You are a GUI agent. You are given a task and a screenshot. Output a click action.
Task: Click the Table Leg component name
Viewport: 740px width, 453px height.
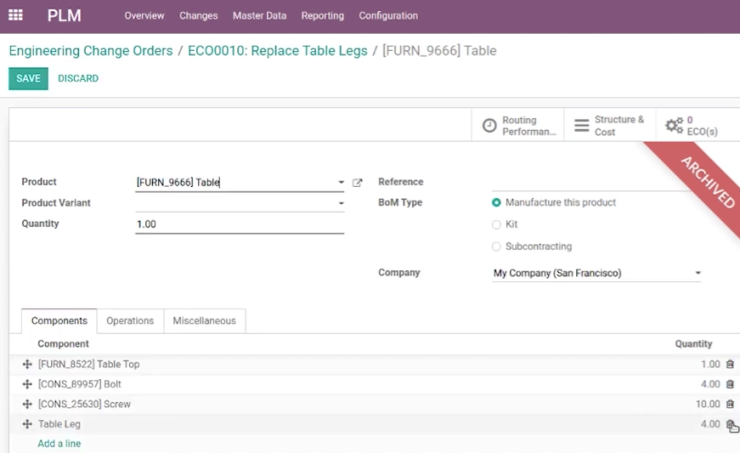click(x=59, y=424)
